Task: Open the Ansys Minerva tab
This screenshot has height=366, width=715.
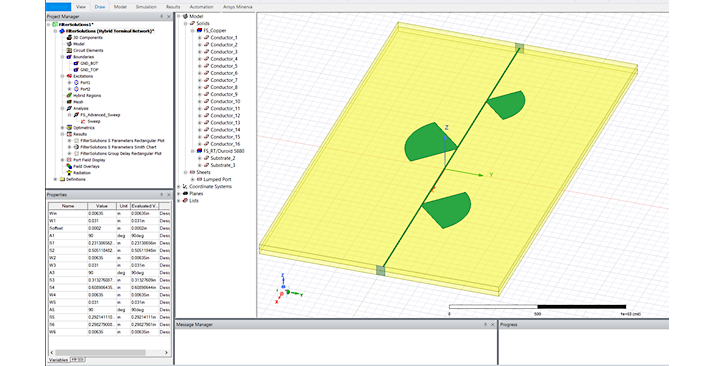Action: pos(238,7)
